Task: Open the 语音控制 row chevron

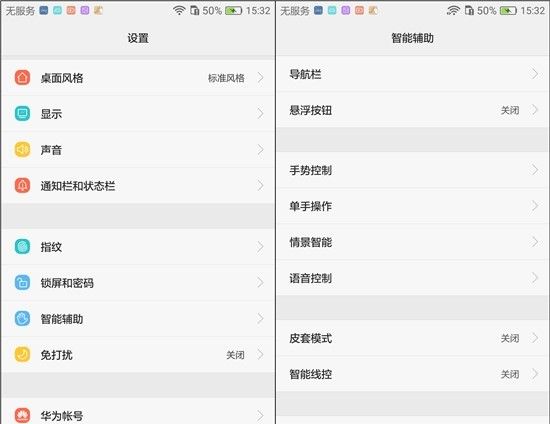Action: pyautogui.click(x=535, y=278)
